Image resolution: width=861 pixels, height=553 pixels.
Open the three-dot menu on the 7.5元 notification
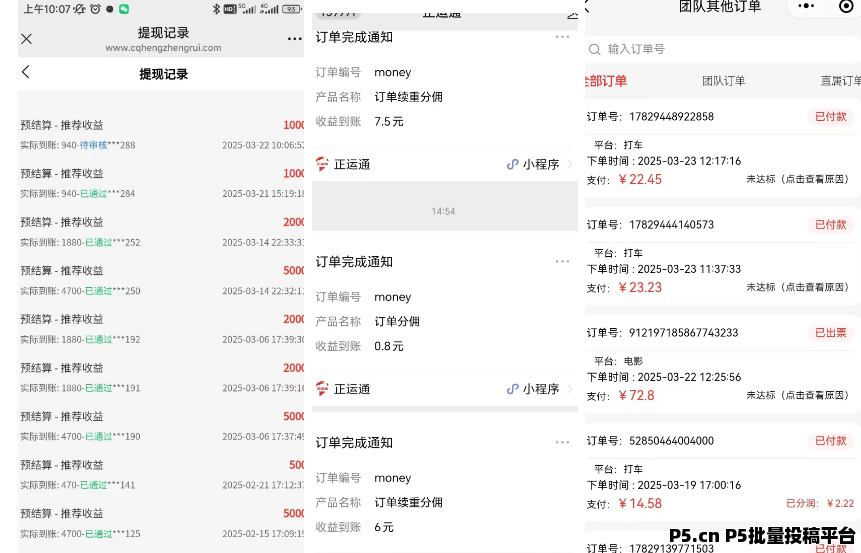pyautogui.click(x=562, y=37)
